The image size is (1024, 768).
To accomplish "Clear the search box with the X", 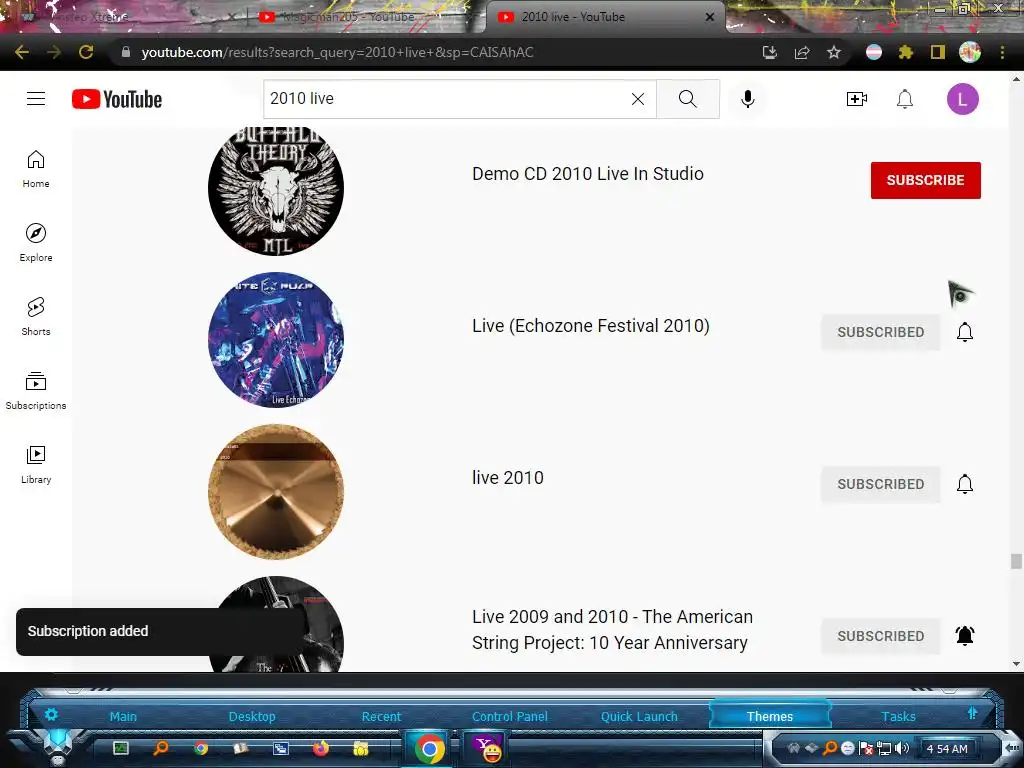I will pyautogui.click(x=638, y=99).
